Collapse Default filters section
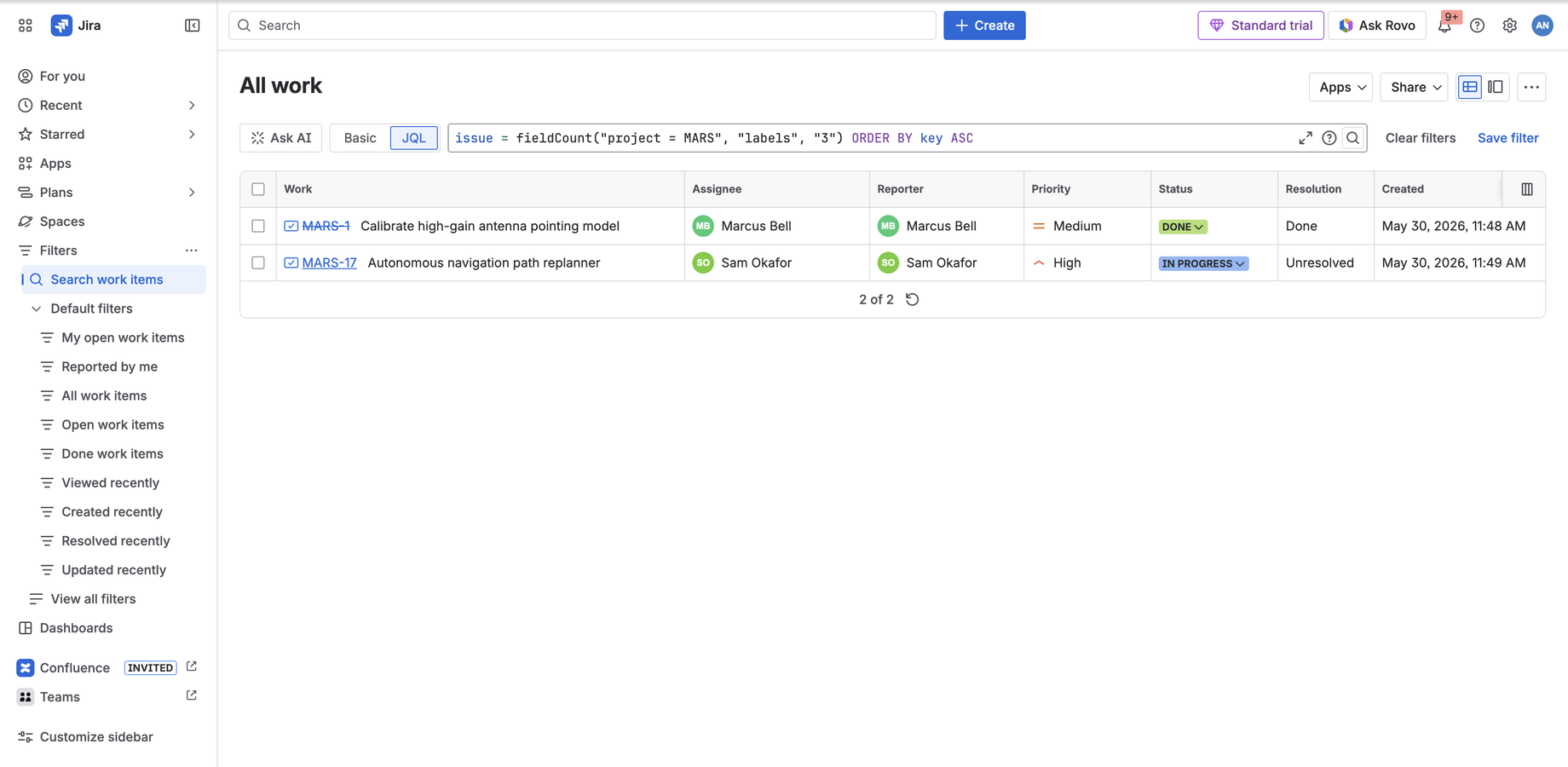 [x=37, y=309]
